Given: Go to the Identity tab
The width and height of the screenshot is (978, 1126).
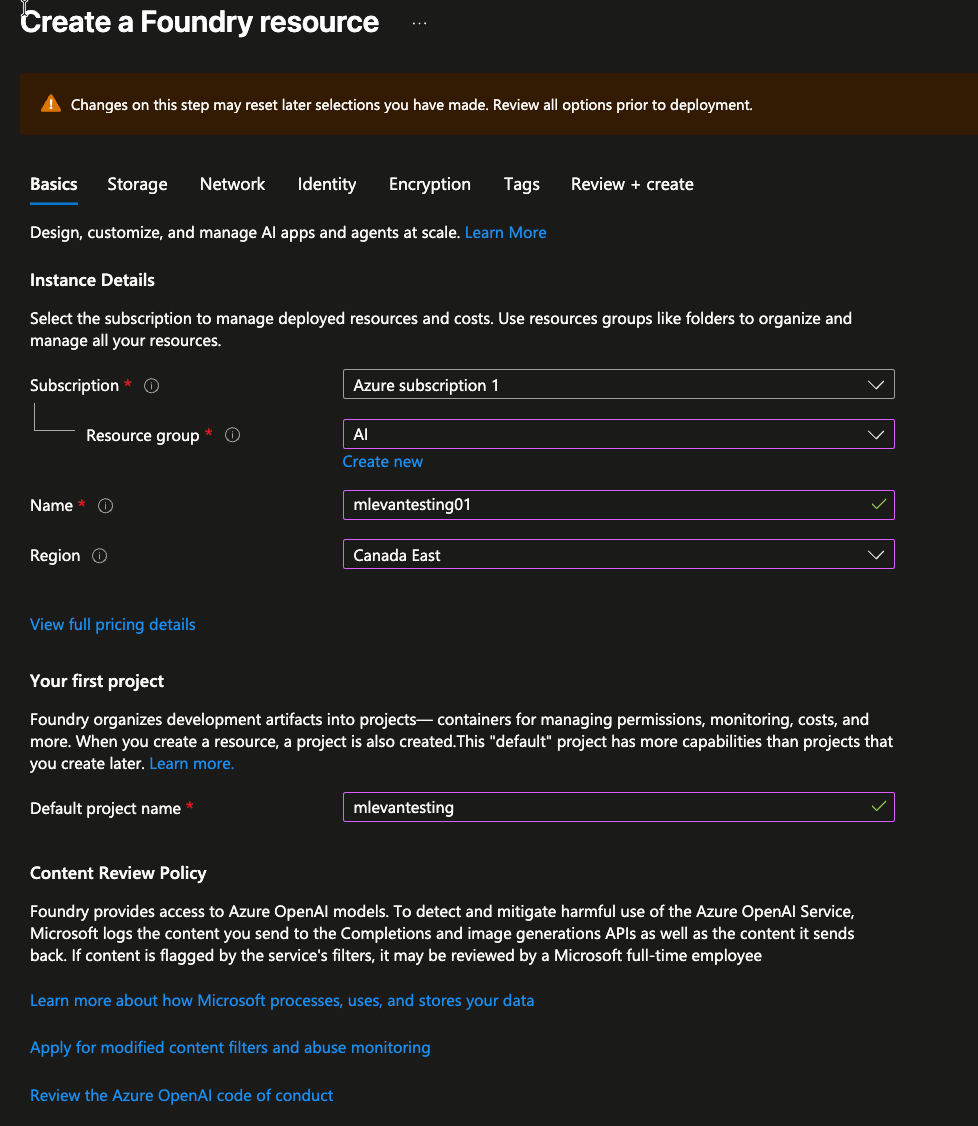Looking at the screenshot, I should 327,184.
